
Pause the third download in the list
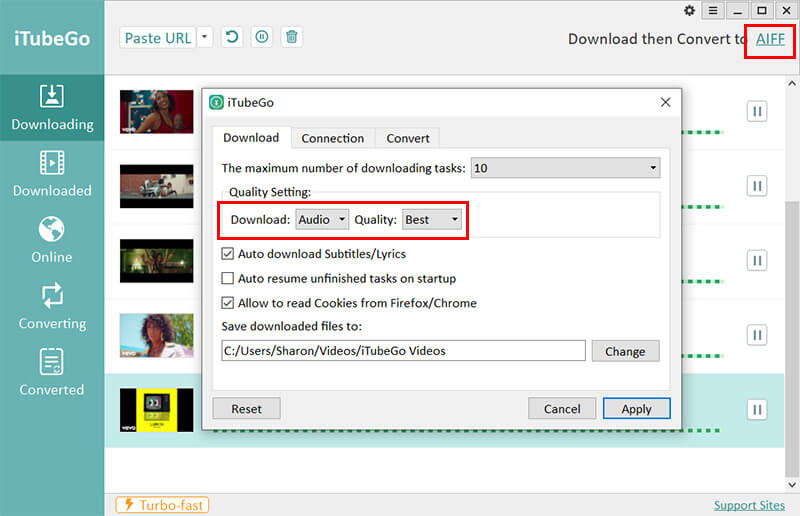[757, 260]
